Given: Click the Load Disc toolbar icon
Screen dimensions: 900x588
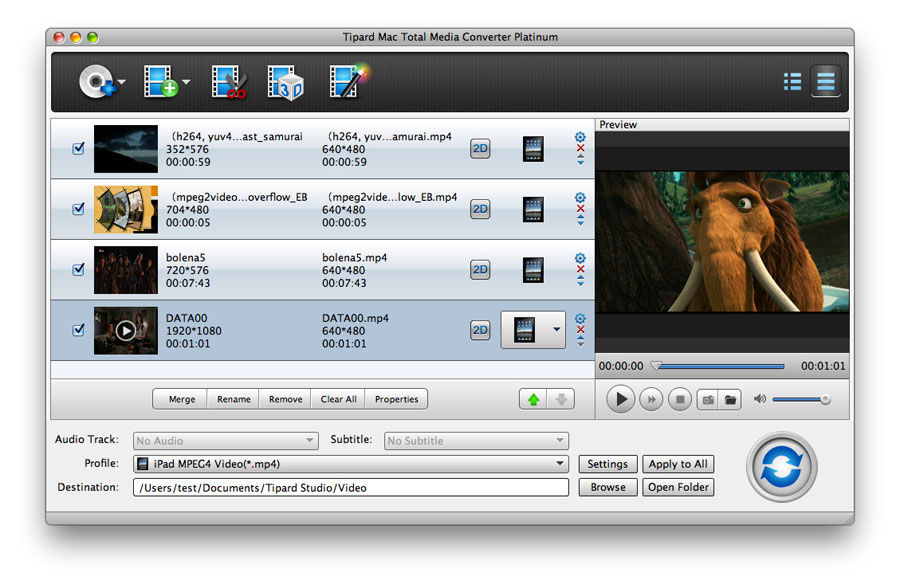Looking at the screenshot, I should pos(97,82).
